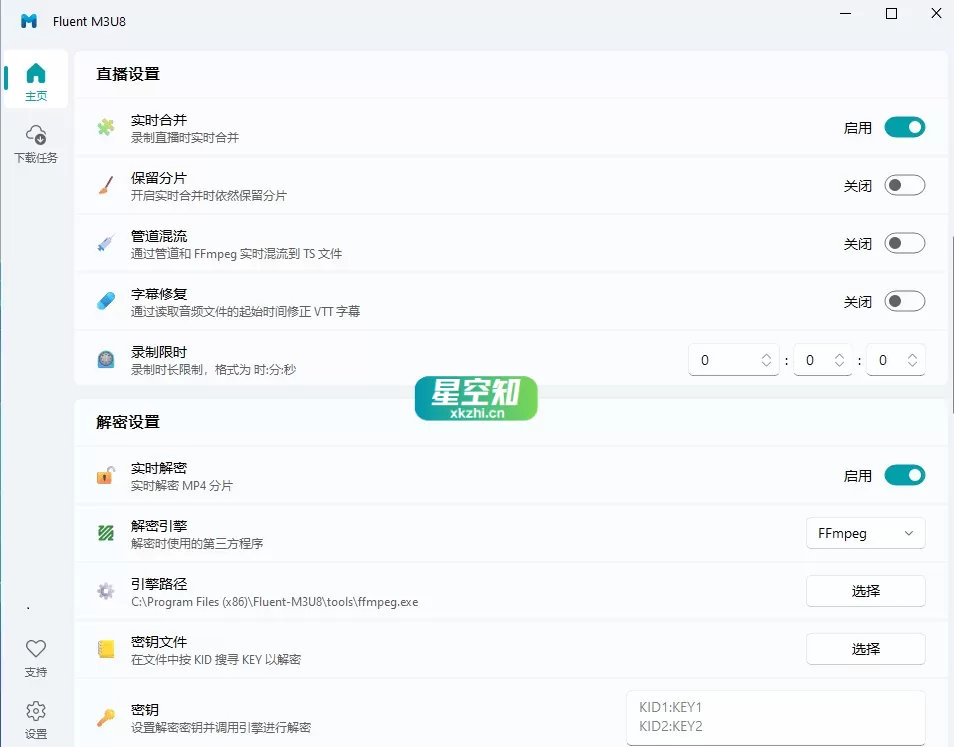Click the 选择 button next to 引擎路径
Screen dimensions: 954x747
pos(865,591)
